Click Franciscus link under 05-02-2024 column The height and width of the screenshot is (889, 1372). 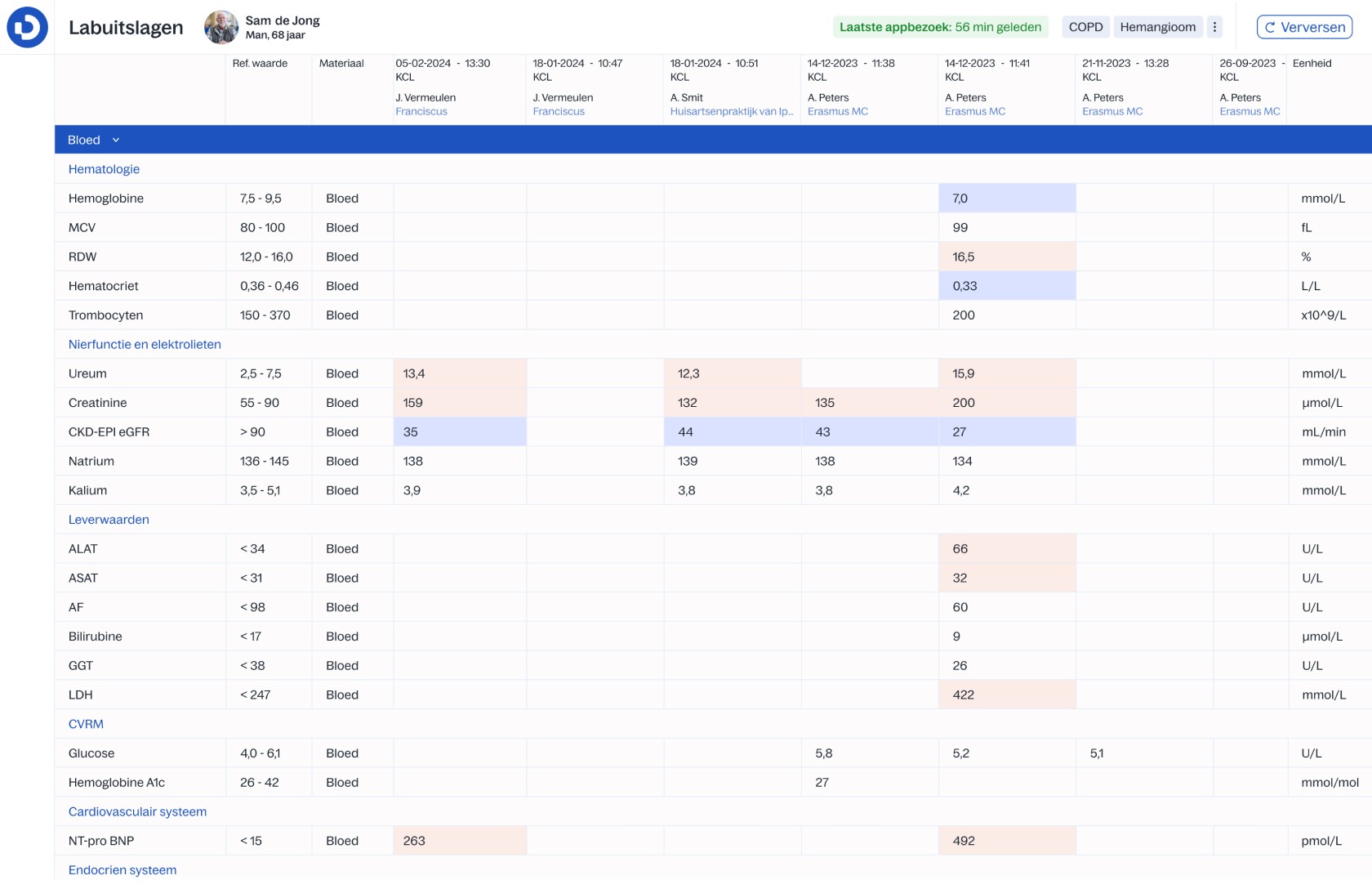421,111
